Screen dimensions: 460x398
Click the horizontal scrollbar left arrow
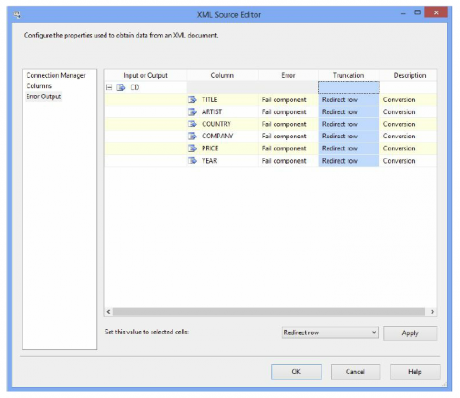pyautogui.click(x=108, y=312)
